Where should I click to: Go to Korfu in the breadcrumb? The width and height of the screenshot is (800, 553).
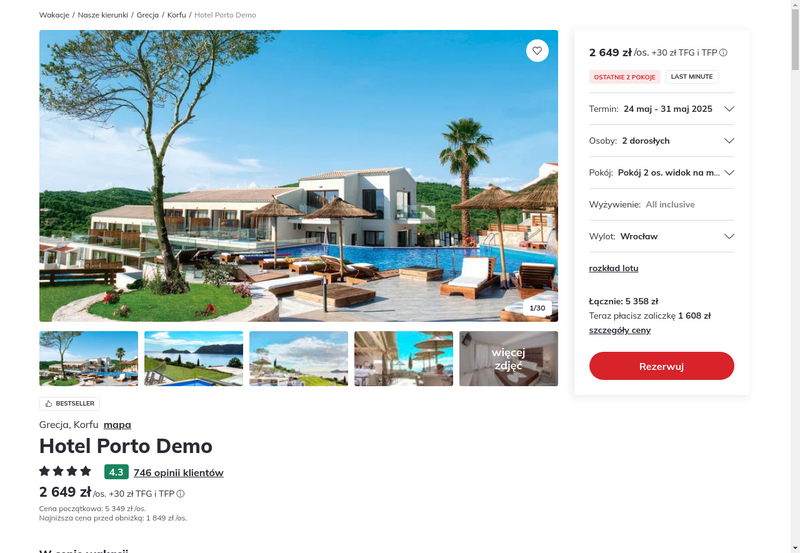177,15
